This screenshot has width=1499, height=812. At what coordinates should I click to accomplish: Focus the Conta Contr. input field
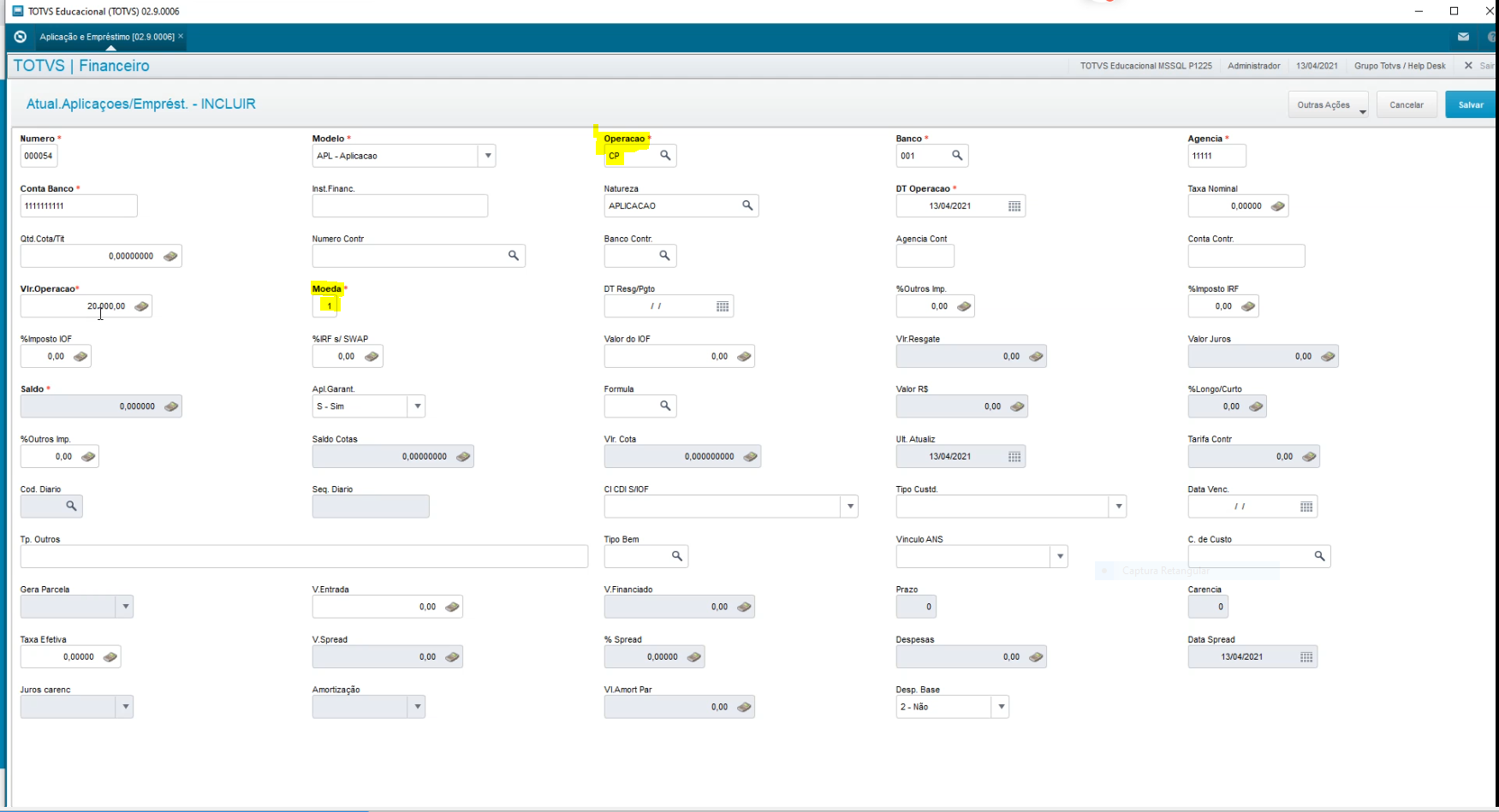(x=1246, y=256)
